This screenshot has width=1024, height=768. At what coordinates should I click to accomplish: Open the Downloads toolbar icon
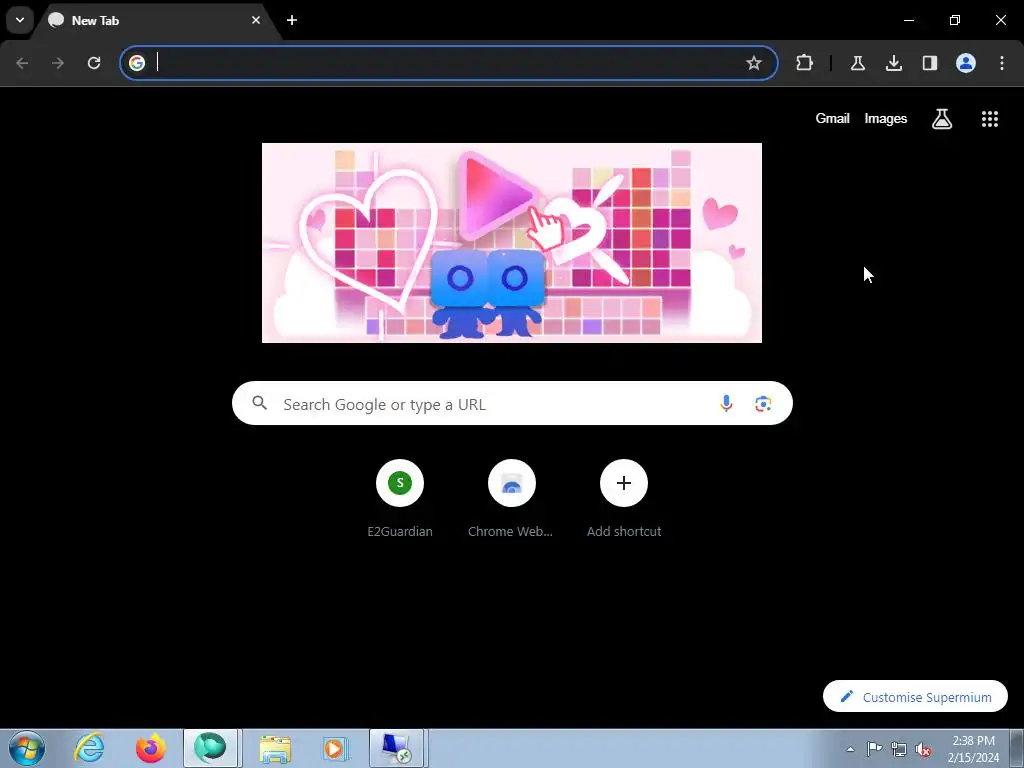point(893,63)
